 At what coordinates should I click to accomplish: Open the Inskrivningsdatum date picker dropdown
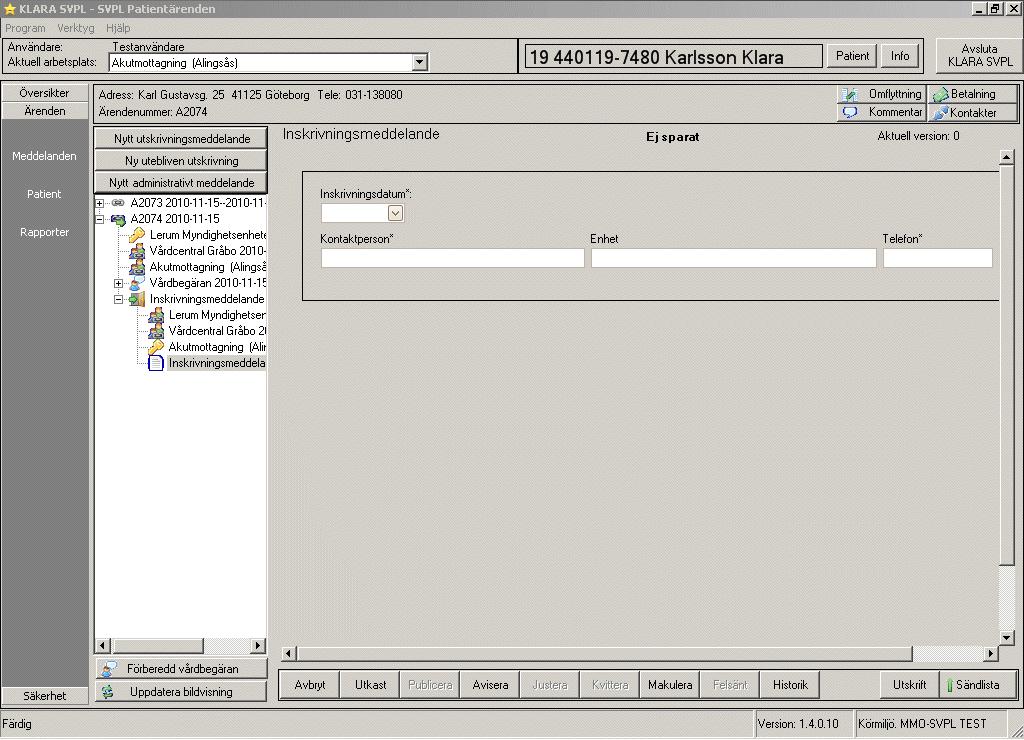(x=395, y=213)
